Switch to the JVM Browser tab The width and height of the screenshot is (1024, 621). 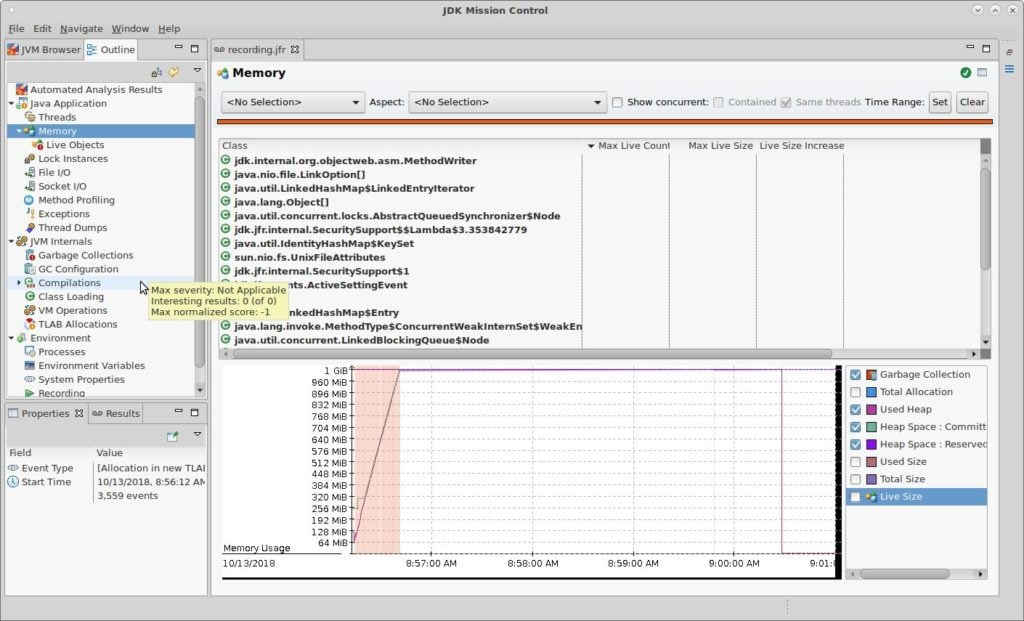tap(44, 50)
